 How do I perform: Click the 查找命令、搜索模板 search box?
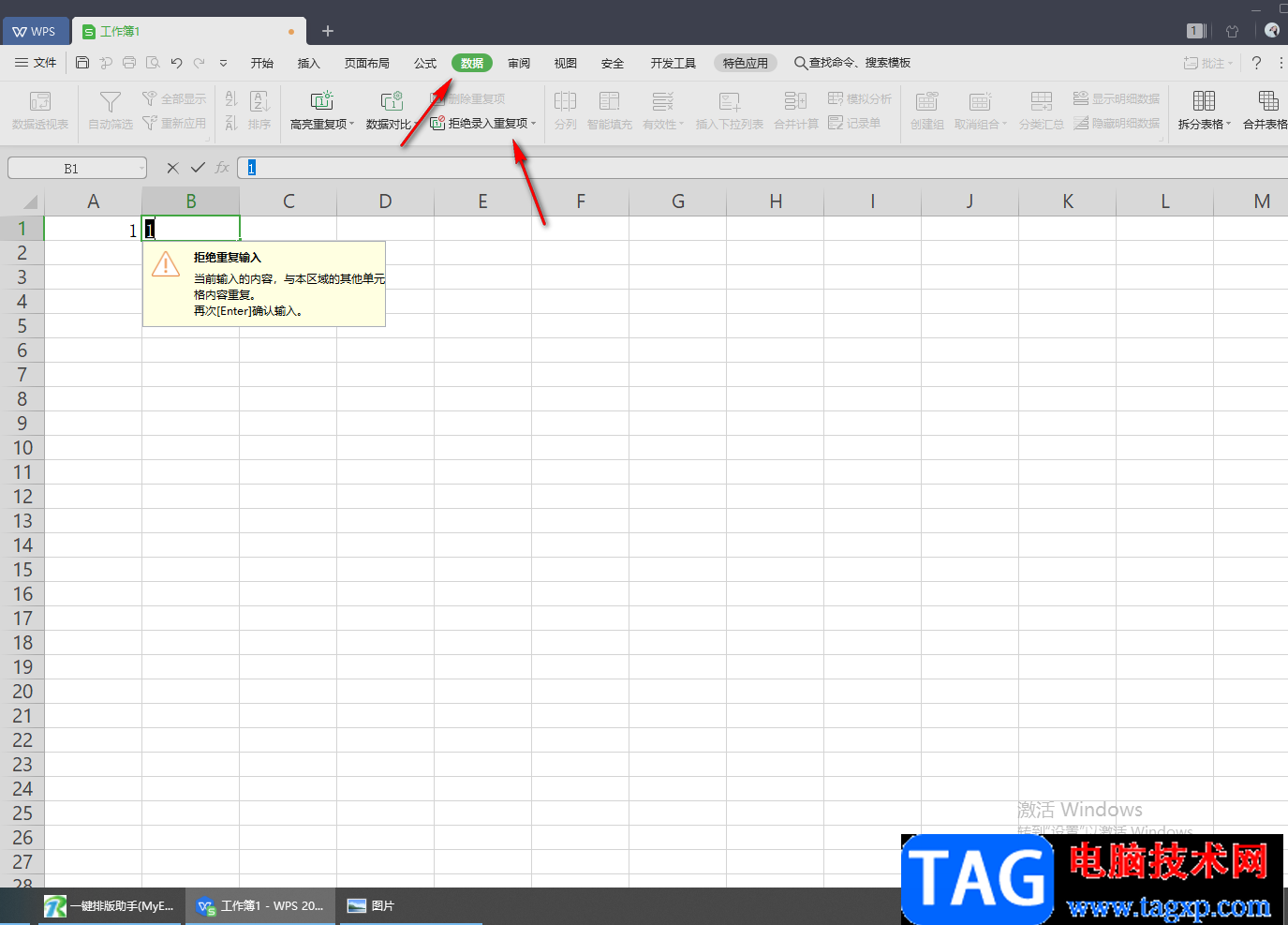point(852,63)
